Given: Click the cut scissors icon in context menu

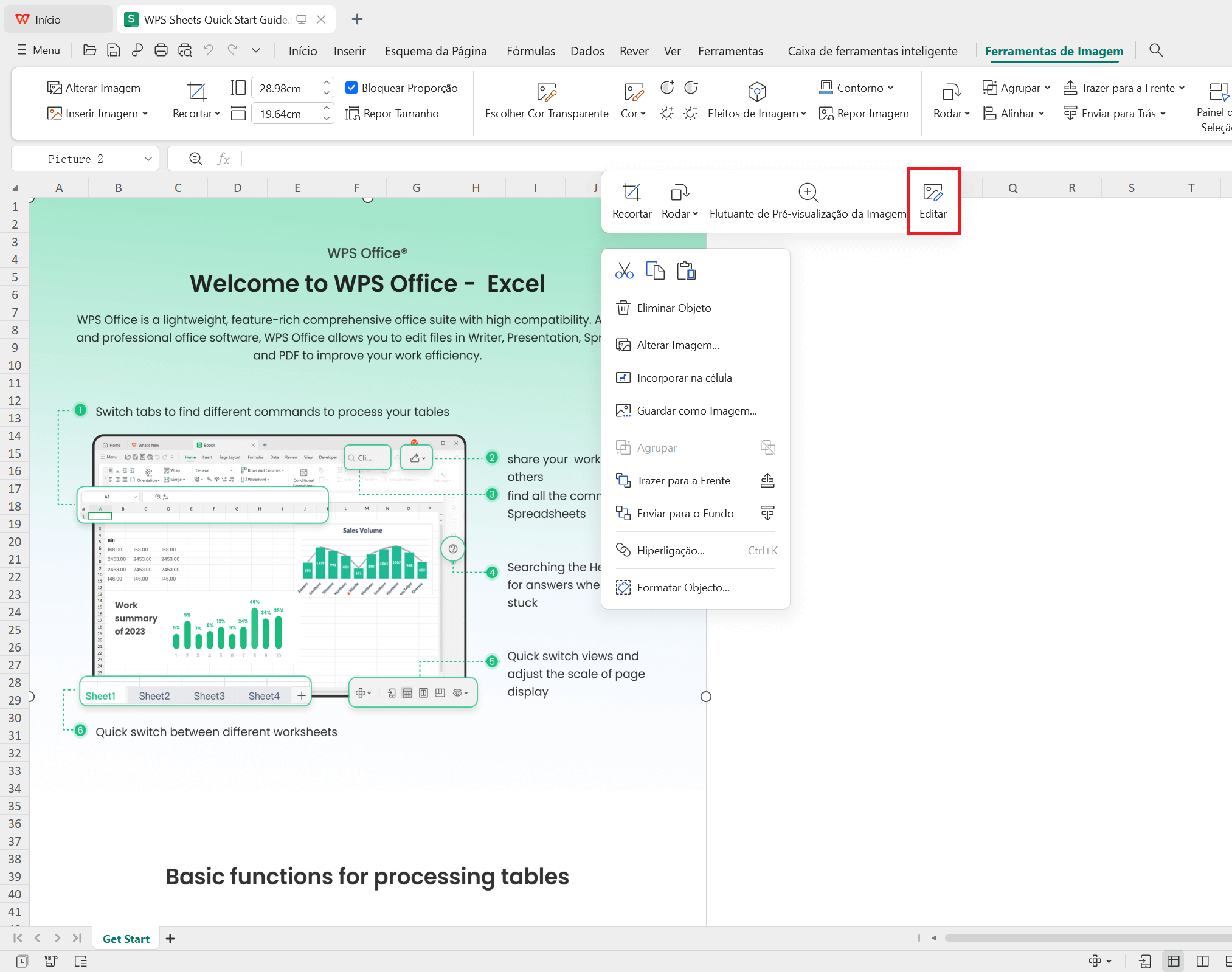Looking at the screenshot, I should 625,271.
